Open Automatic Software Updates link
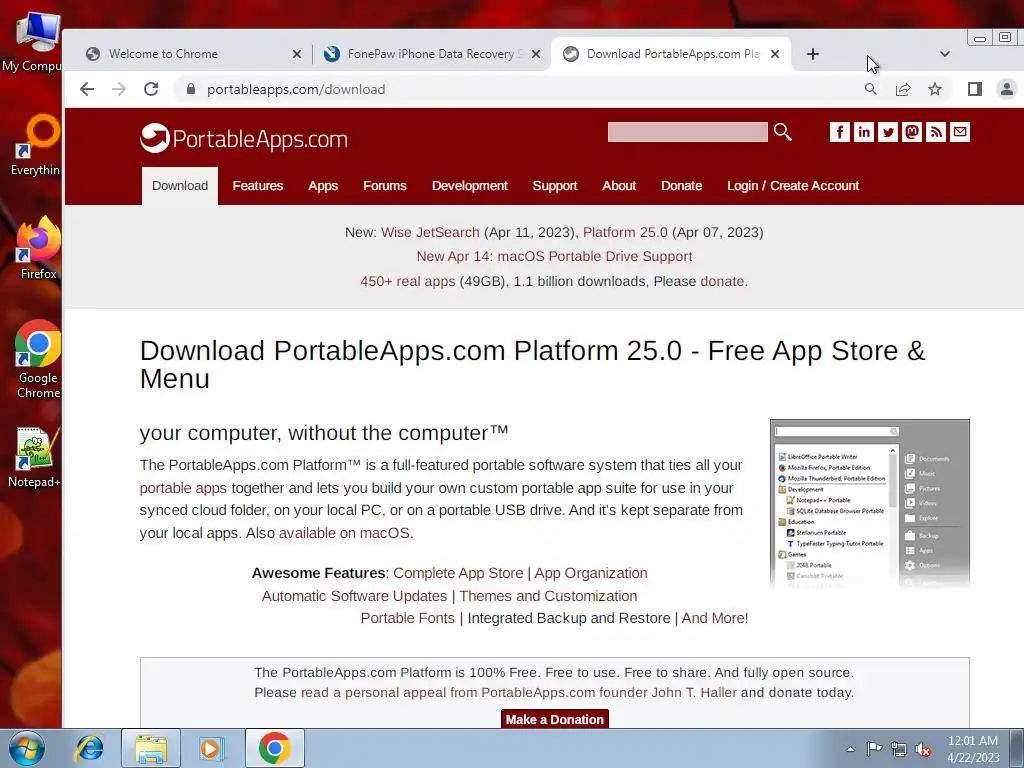Viewport: 1024px width, 768px height. click(x=354, y=596)
